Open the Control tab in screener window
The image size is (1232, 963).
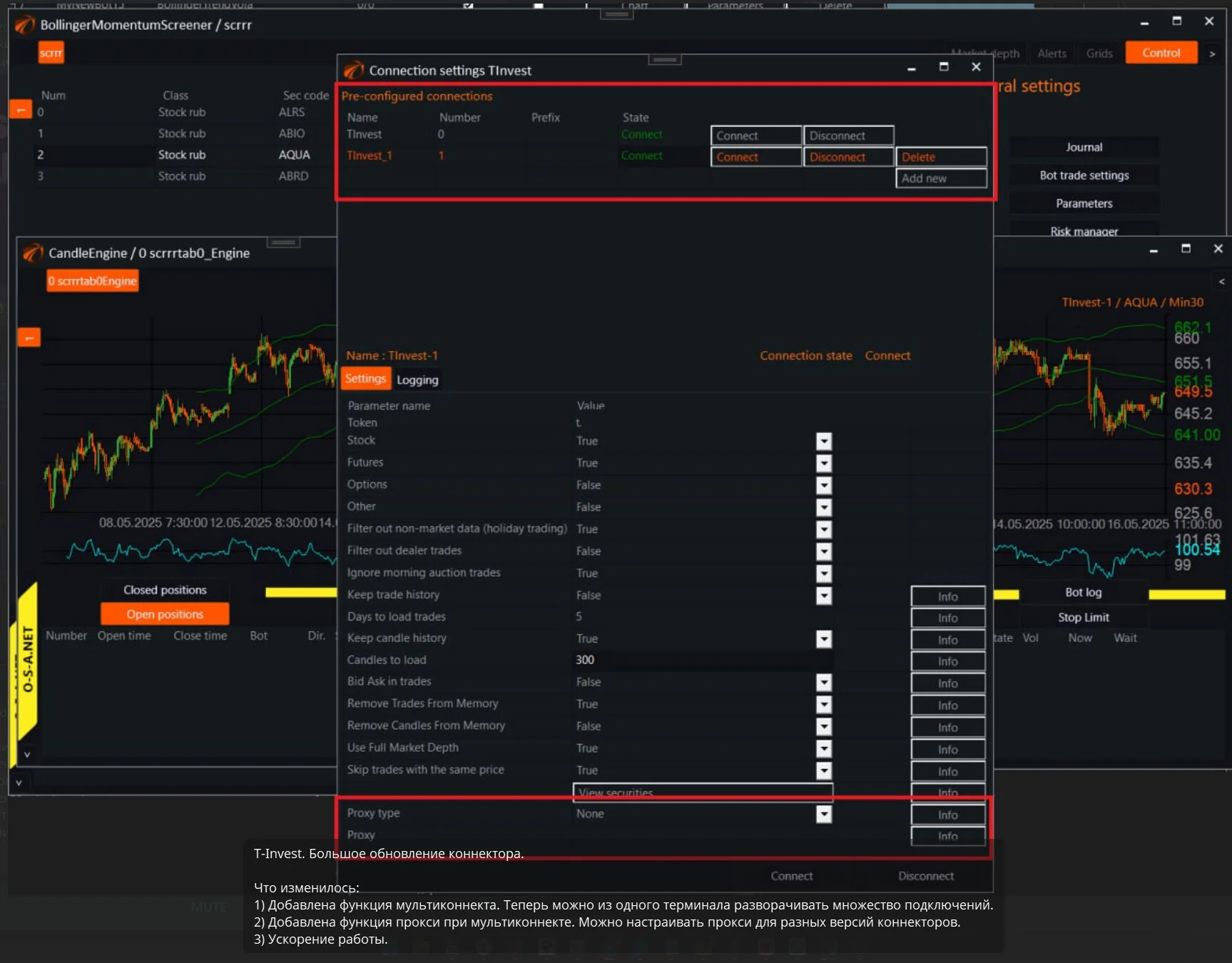pyautogui.click(x=1161, y=53)
